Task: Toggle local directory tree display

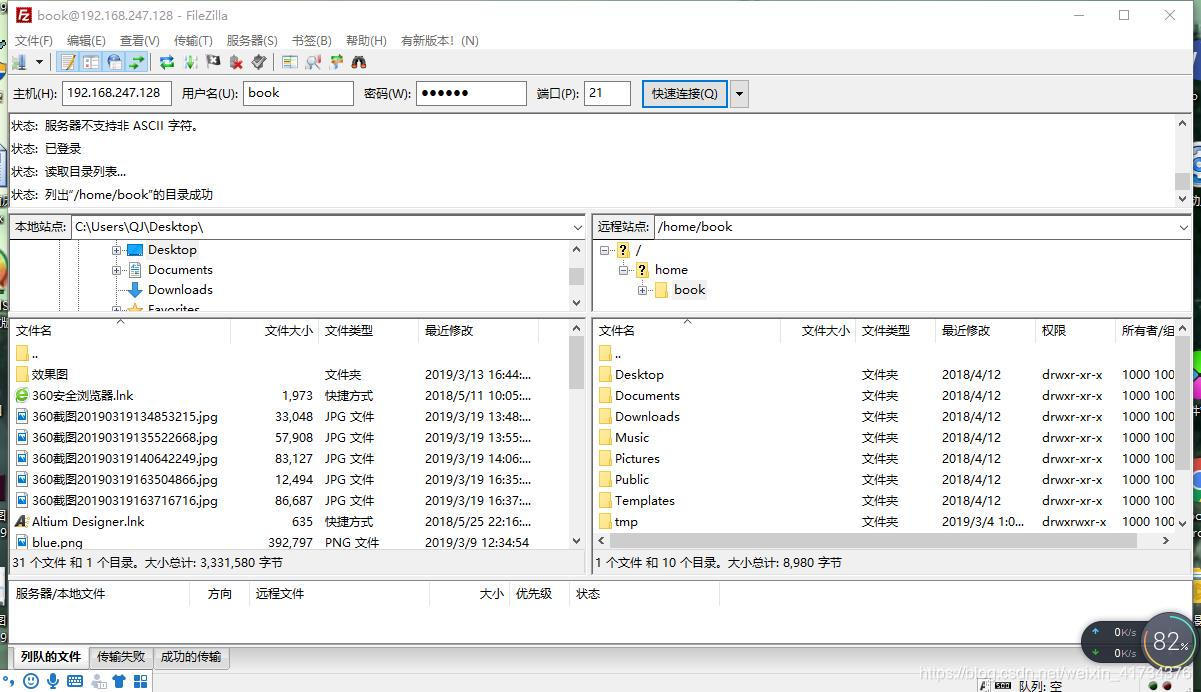Action: [x=90, y=62]
